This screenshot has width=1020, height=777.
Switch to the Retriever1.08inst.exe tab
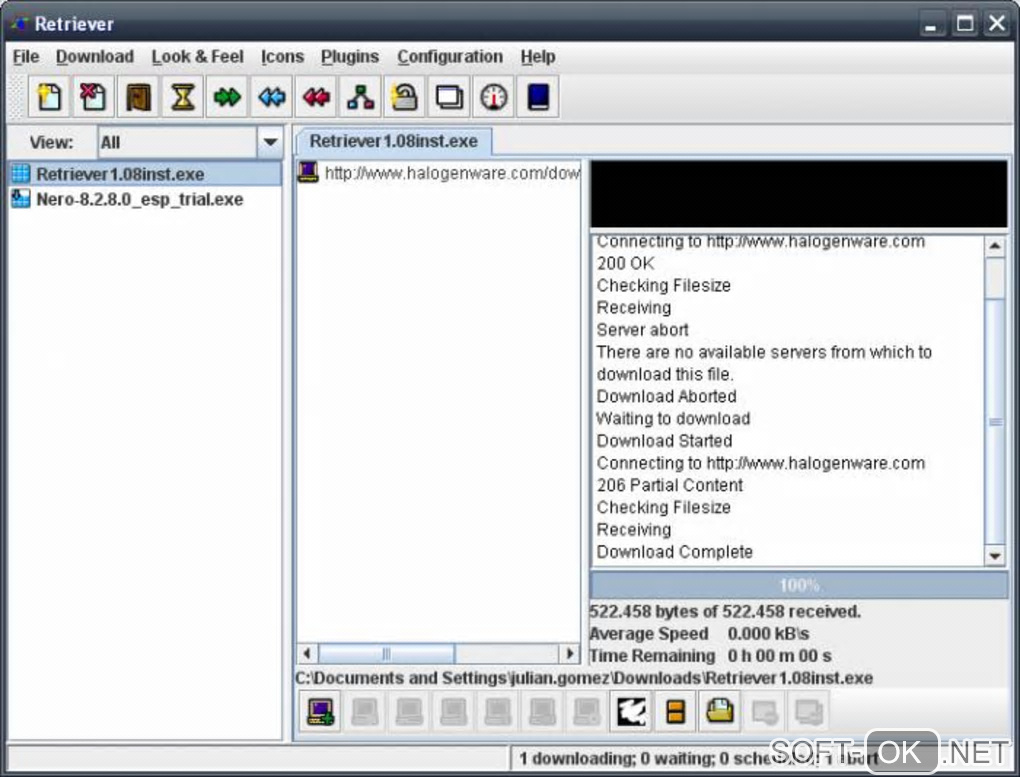[394, 141]
